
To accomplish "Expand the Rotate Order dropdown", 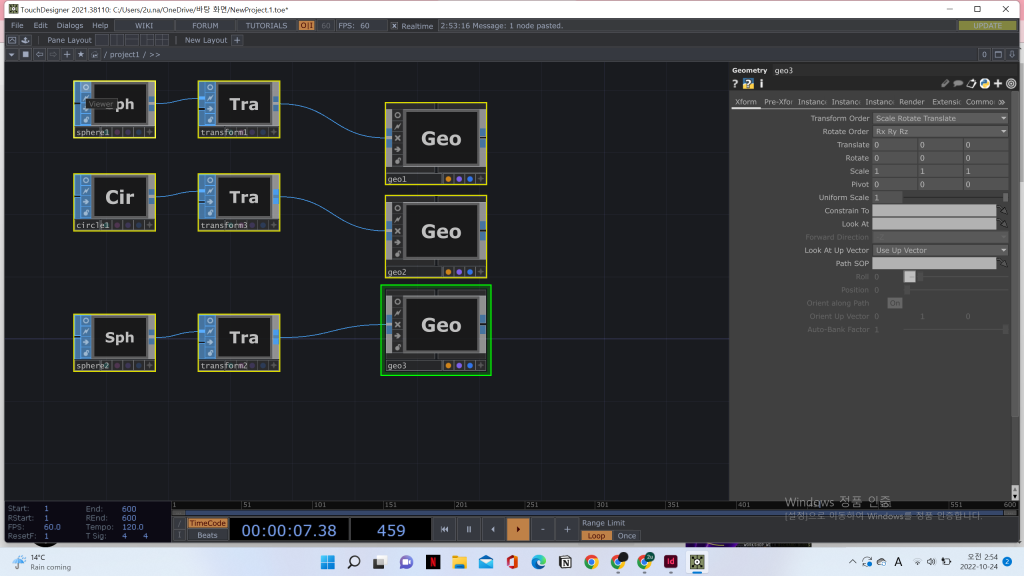I will pyautogui.click(x=939, y=131).
